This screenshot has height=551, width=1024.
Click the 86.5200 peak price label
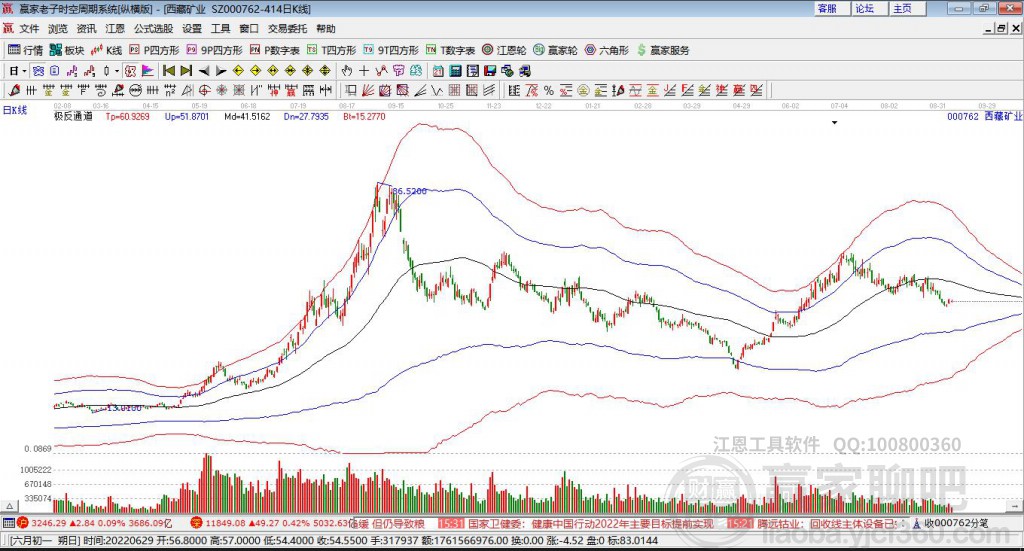point(409,191)
